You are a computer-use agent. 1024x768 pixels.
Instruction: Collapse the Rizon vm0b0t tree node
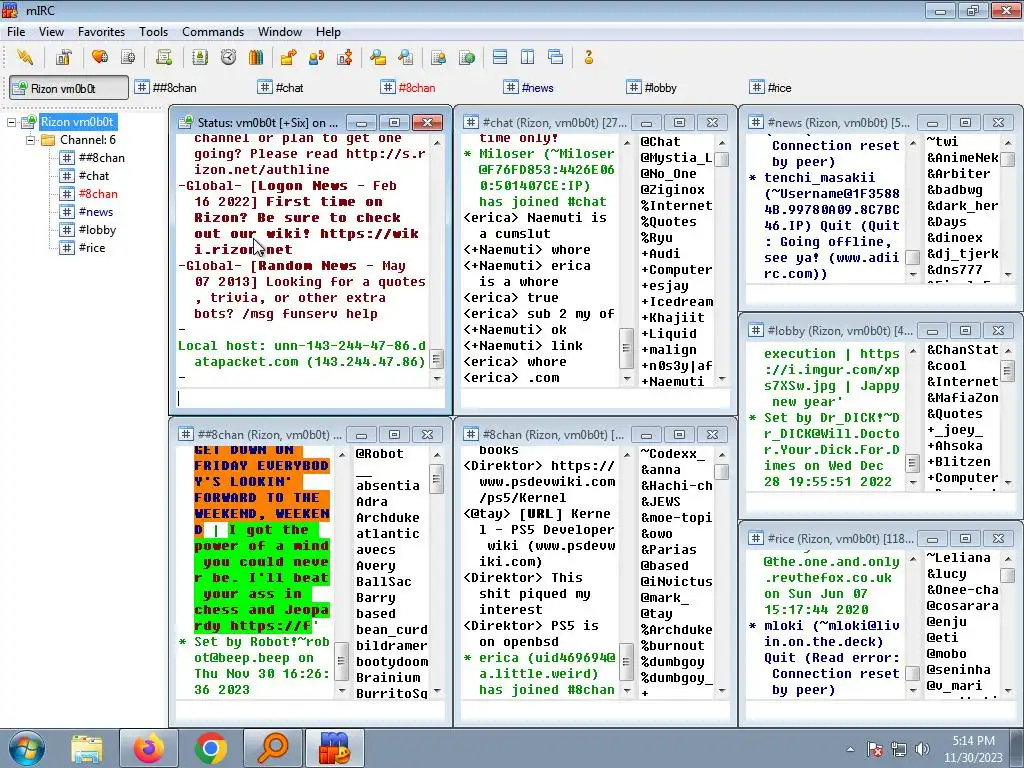coord(11,122)
